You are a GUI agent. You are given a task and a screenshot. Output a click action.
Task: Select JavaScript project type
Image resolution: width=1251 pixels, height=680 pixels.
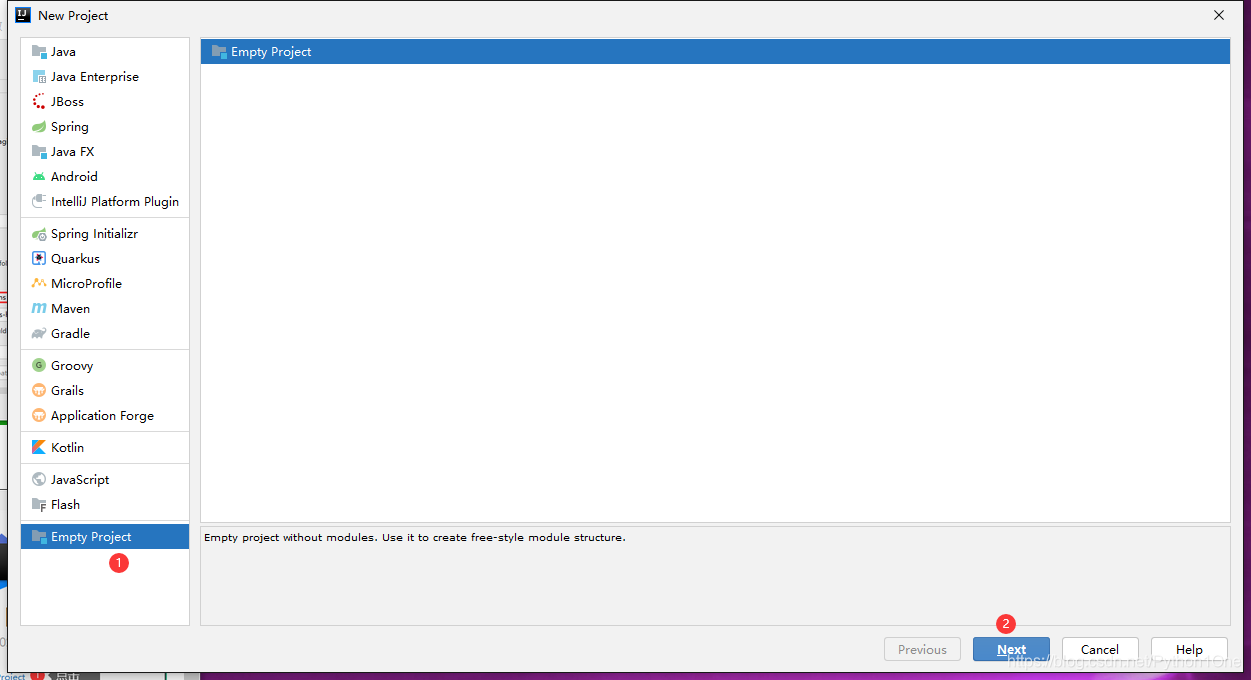(x=105, y=480)
